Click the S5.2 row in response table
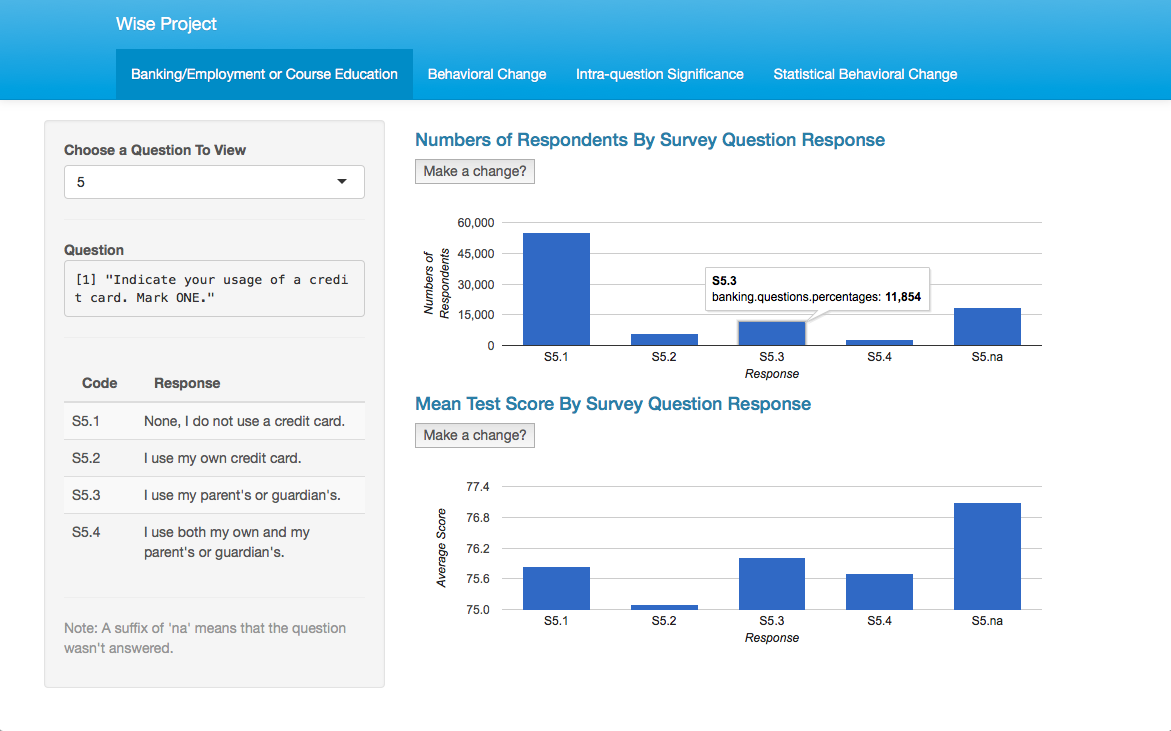This screenshot has height=731, width=1171. (214, 458)
